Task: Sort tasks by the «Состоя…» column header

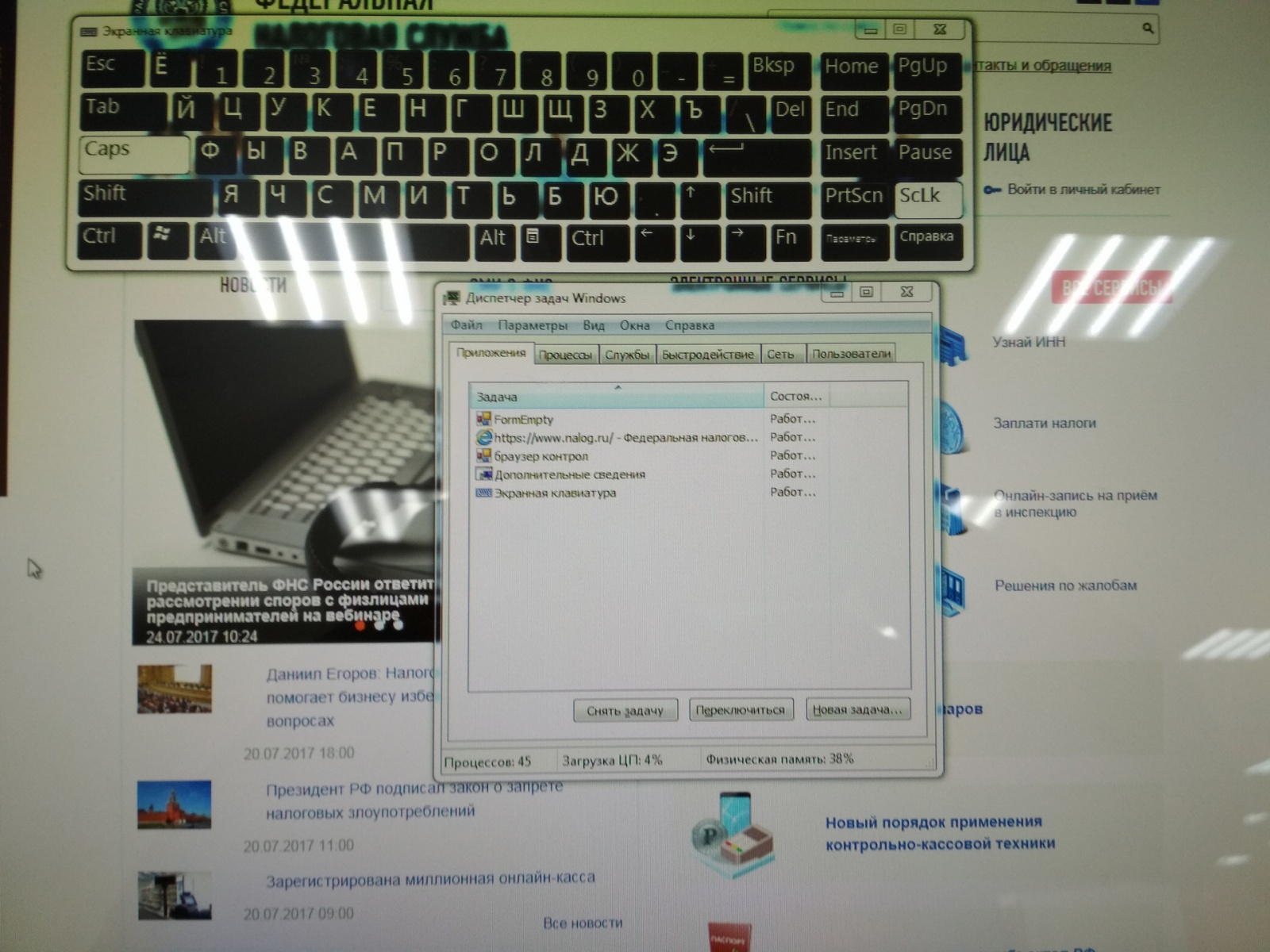Action: [796, 396]
